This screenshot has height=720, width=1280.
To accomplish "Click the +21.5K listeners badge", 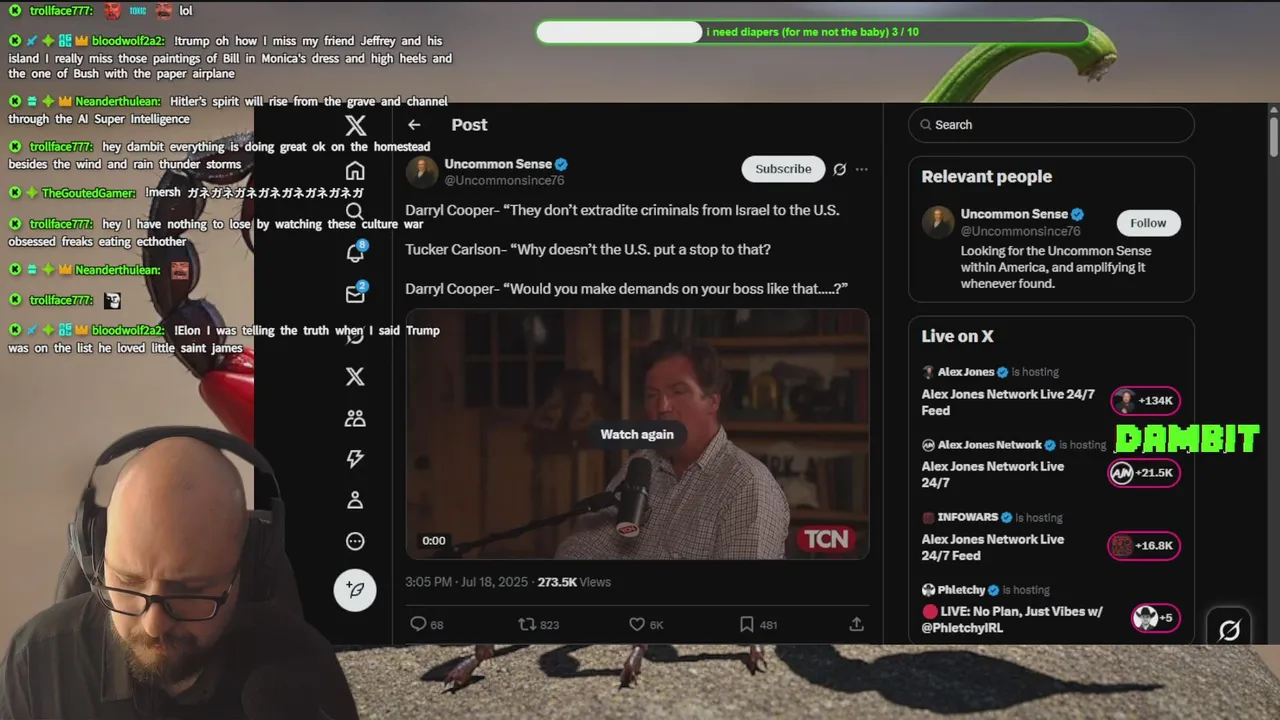I will click(x=1144, y=473).
